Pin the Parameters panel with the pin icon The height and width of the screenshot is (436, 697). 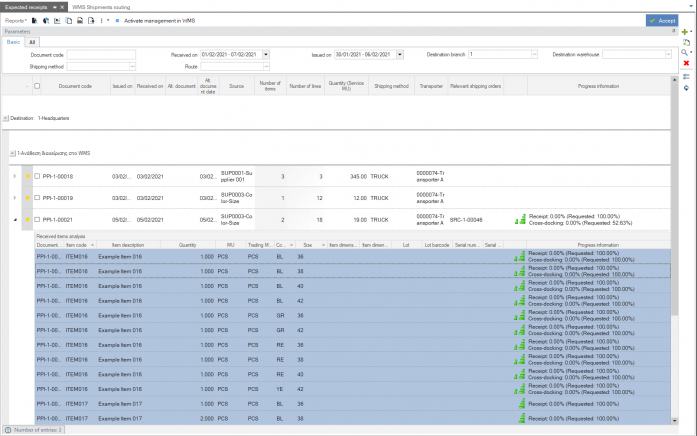point(673,32)
